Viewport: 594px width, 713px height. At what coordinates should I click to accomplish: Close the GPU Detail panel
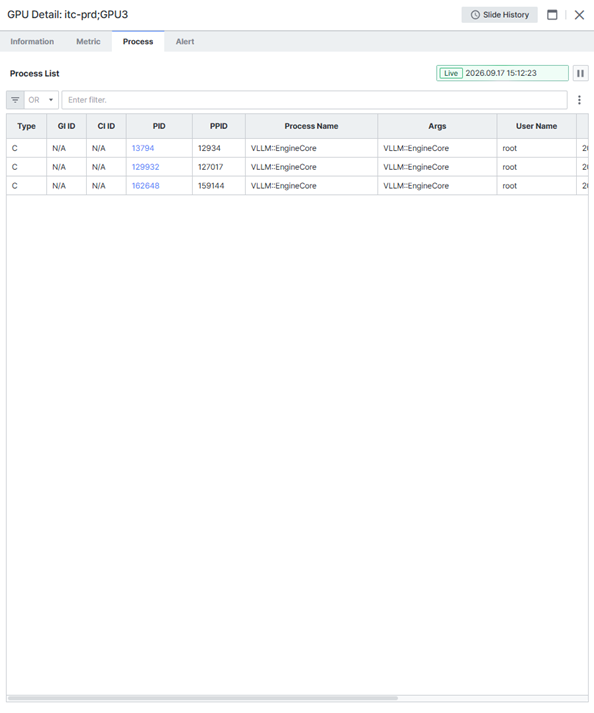tap(579, 15)
